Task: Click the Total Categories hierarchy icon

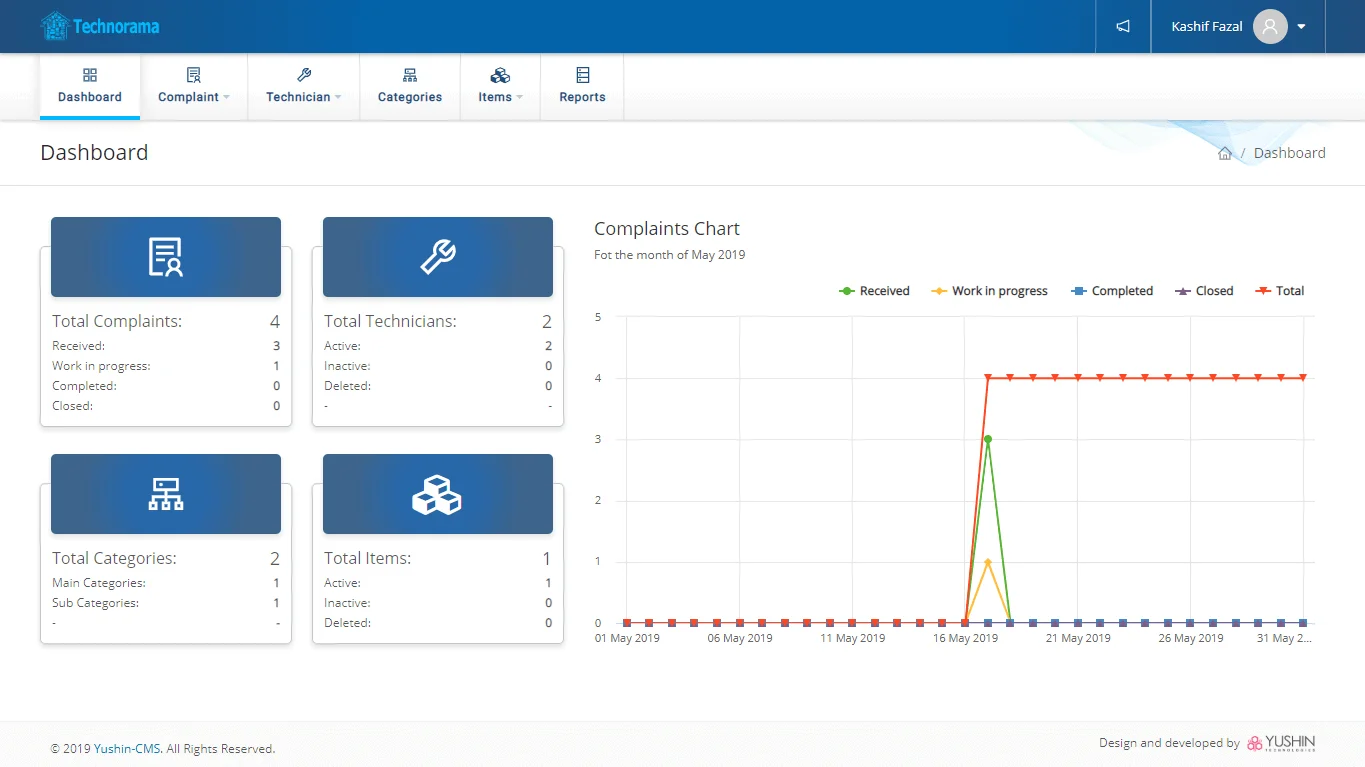Action: tap(166, 494)
